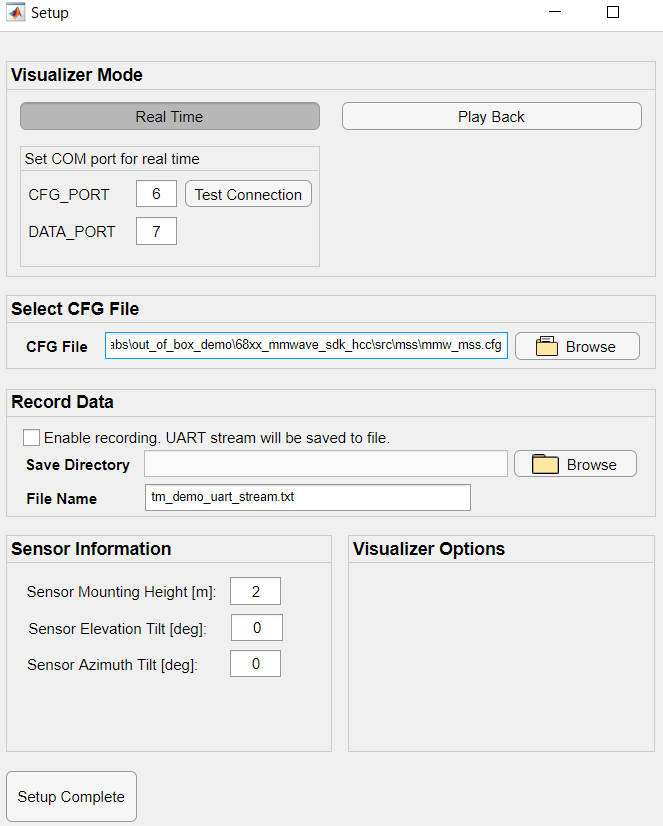The image size is (663, 826).
Task: Select Real Time visualizer mode
Action: 170,116
